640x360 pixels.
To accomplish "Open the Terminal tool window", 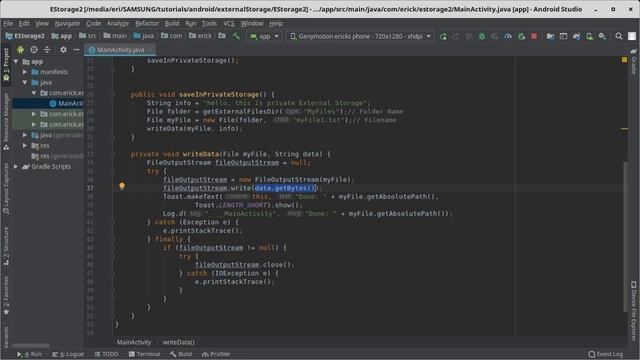I will (144, 354).
